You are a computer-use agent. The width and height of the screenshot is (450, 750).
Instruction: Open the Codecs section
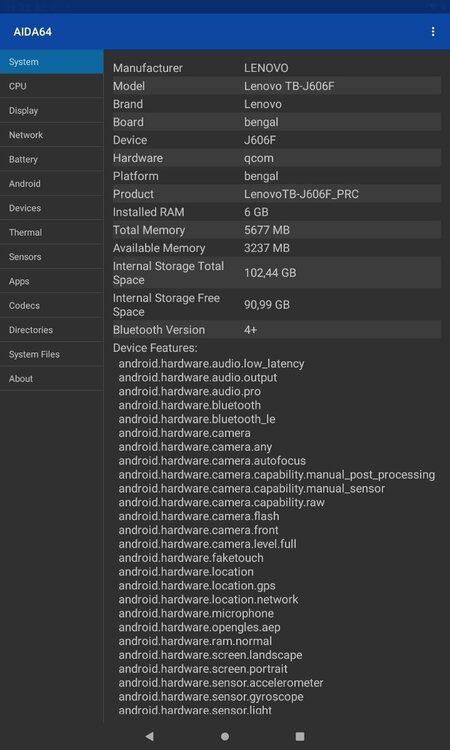coord(52,306)
